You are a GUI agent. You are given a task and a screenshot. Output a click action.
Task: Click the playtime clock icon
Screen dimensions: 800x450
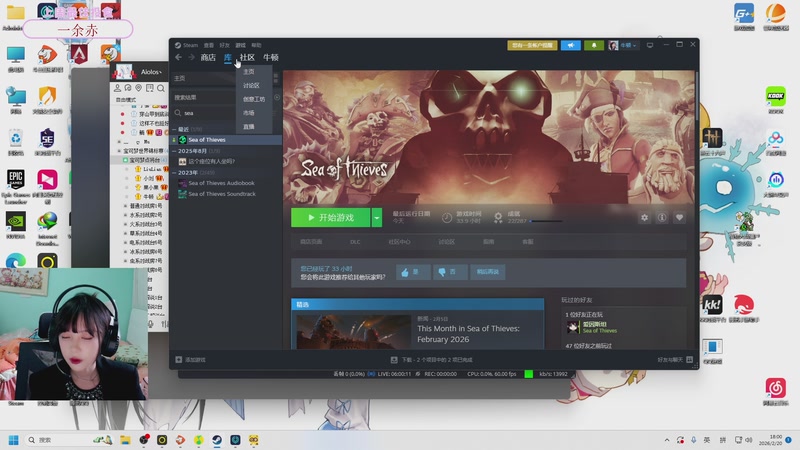coord(446,218)
